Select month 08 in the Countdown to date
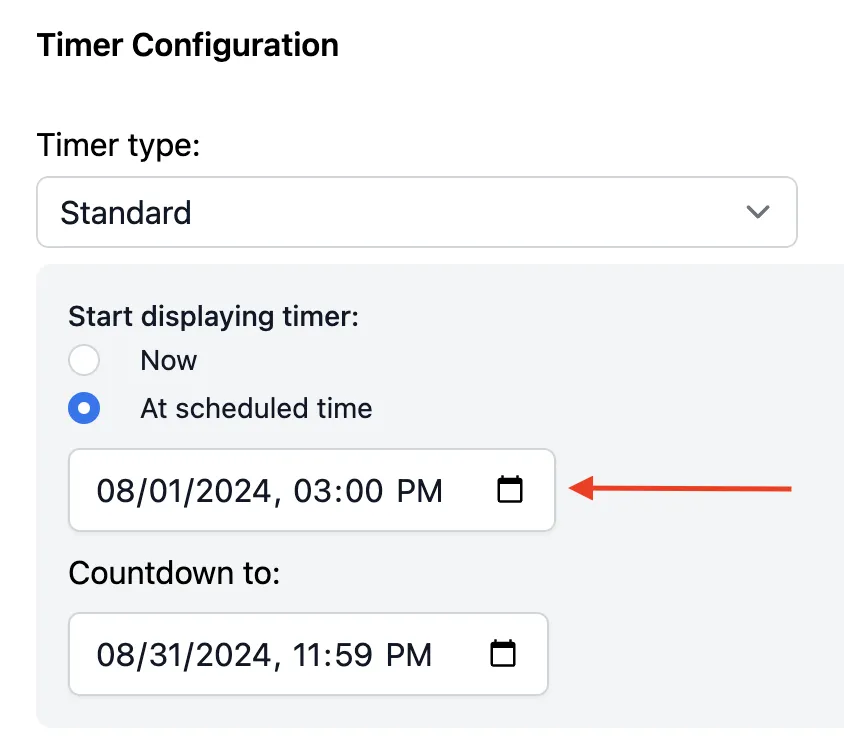This screenshot has width=844, height=750. (114, 655)
